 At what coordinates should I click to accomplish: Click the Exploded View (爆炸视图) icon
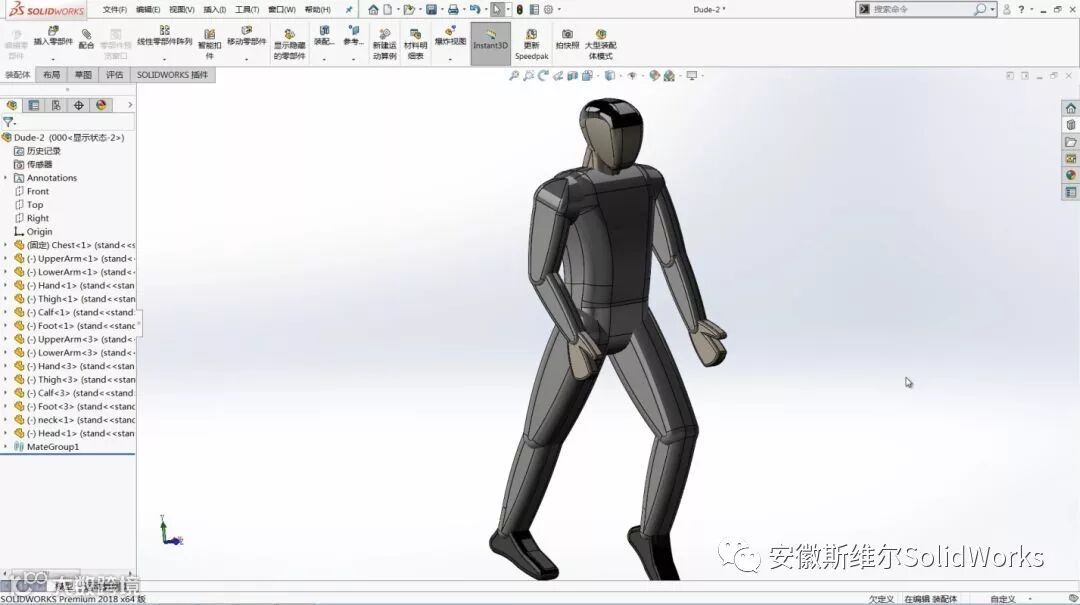tap(450, 31)
